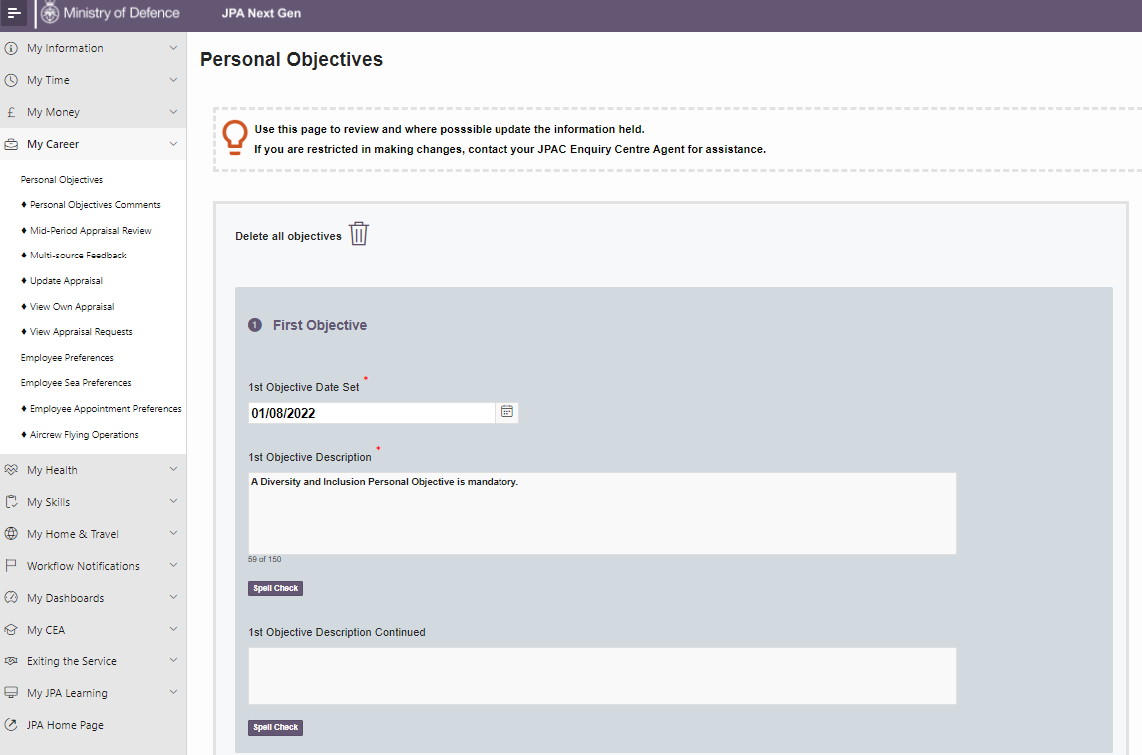Viewport: 1142px width, 755px height.
Task: Click the hamburger menu icon in header
Action: 14,13
